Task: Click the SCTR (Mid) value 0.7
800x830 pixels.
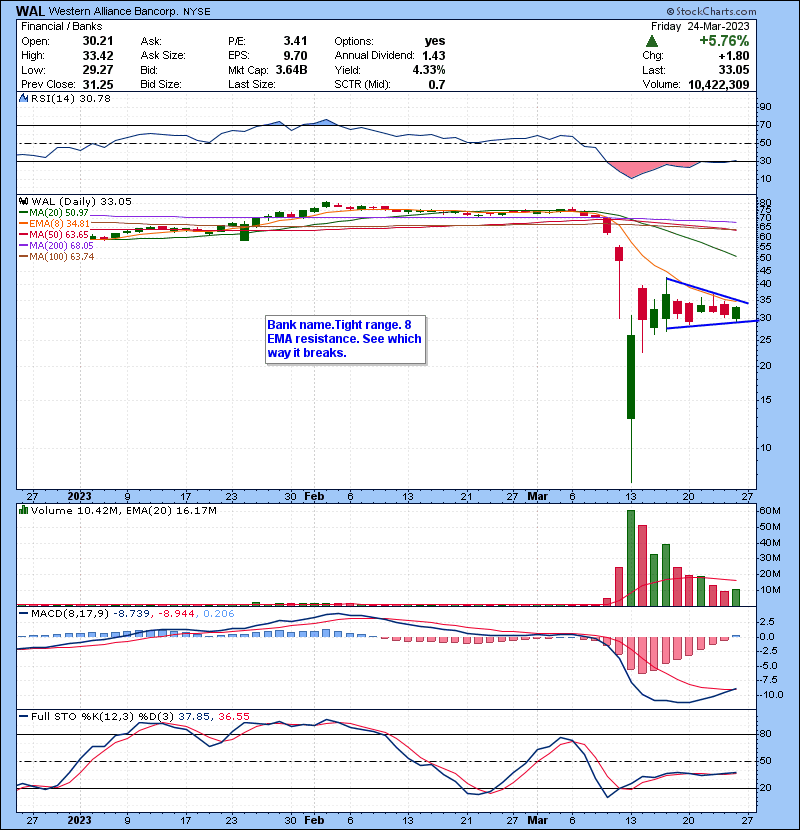Action: (437, 85)
